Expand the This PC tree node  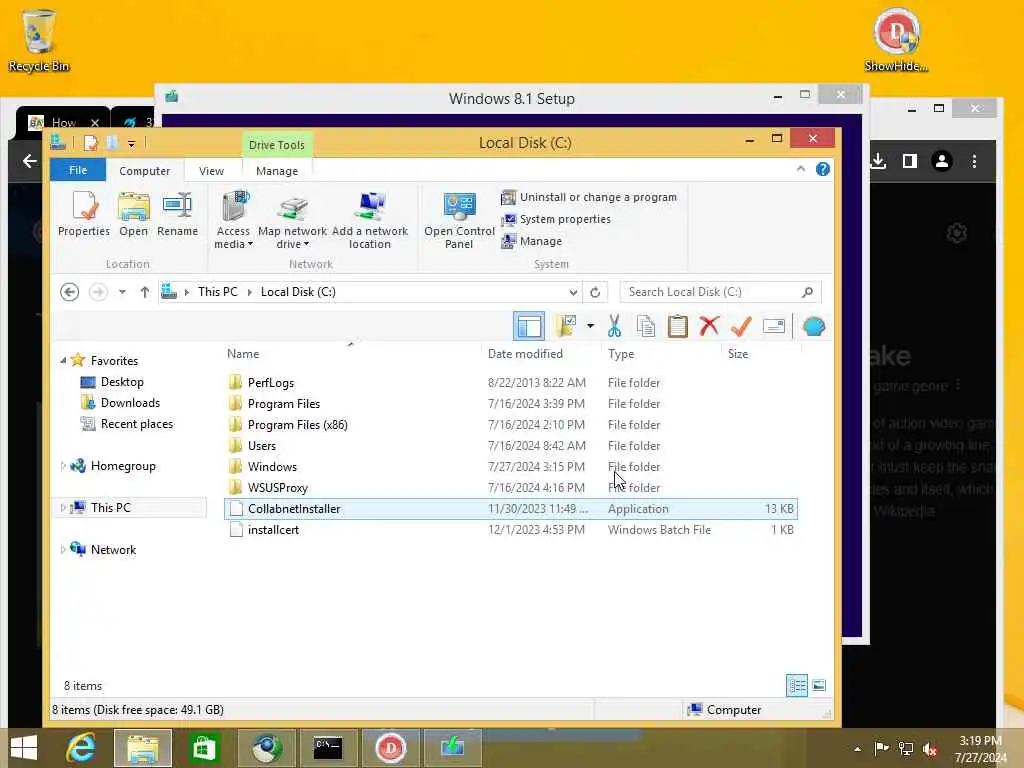pos(63,508)
